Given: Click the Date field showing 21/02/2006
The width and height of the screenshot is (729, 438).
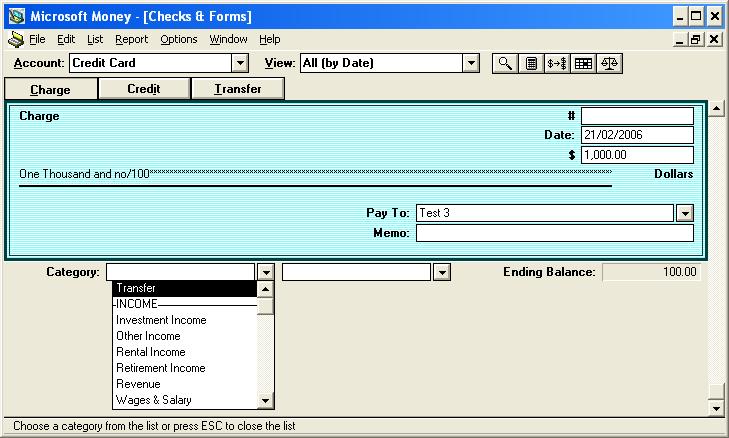Looking at the screenshot, I should 637,135.
